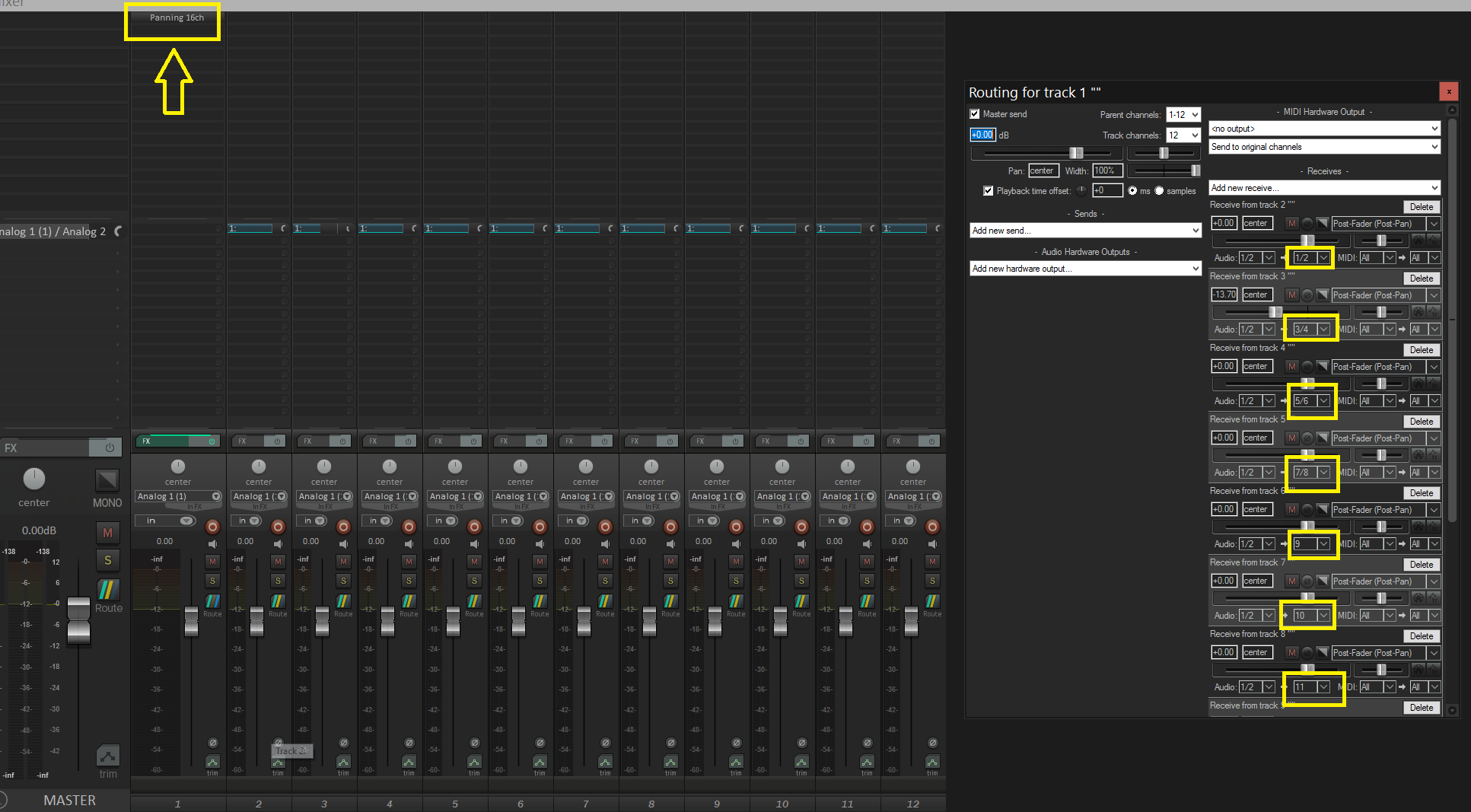The height and width of the screenshot is (812, 1471).
Task: Open the Add new hardware output dropdown
Action: 1085,269
